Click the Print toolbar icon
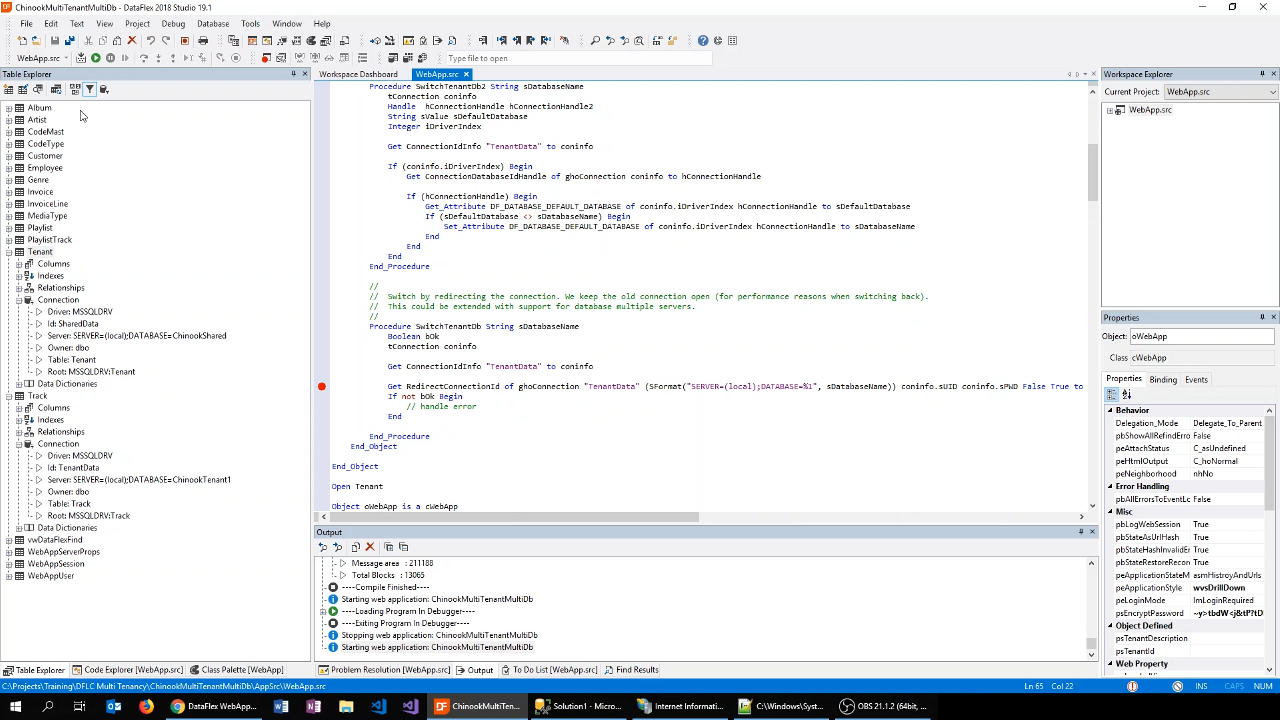Viewport: 1280px width, 720px height. click(x=203, y=41)
